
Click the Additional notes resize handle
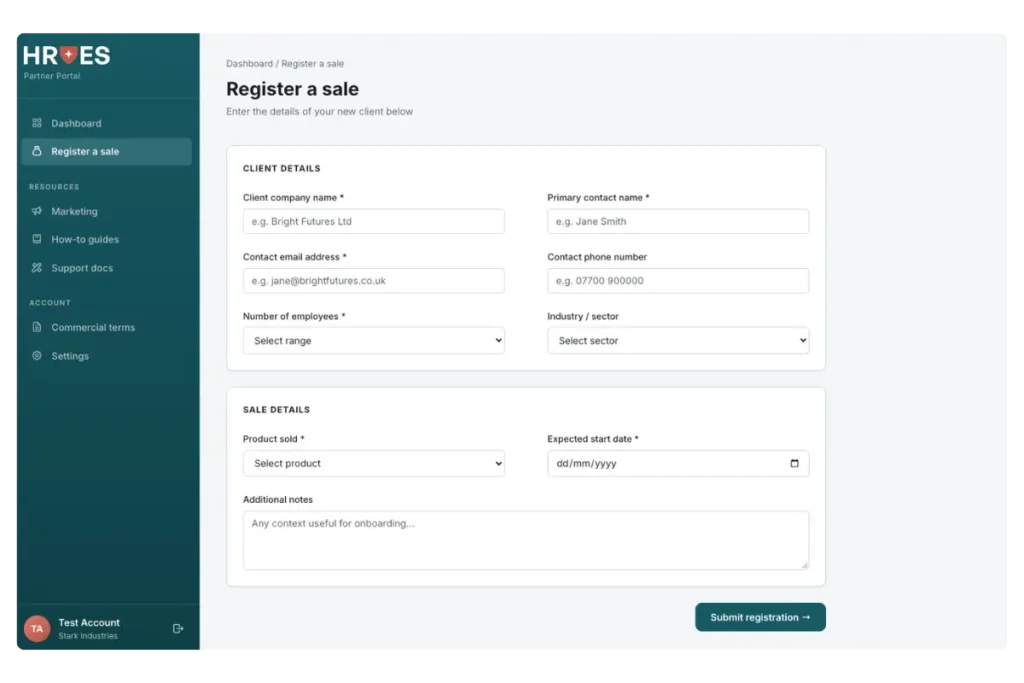coord(805,565)
